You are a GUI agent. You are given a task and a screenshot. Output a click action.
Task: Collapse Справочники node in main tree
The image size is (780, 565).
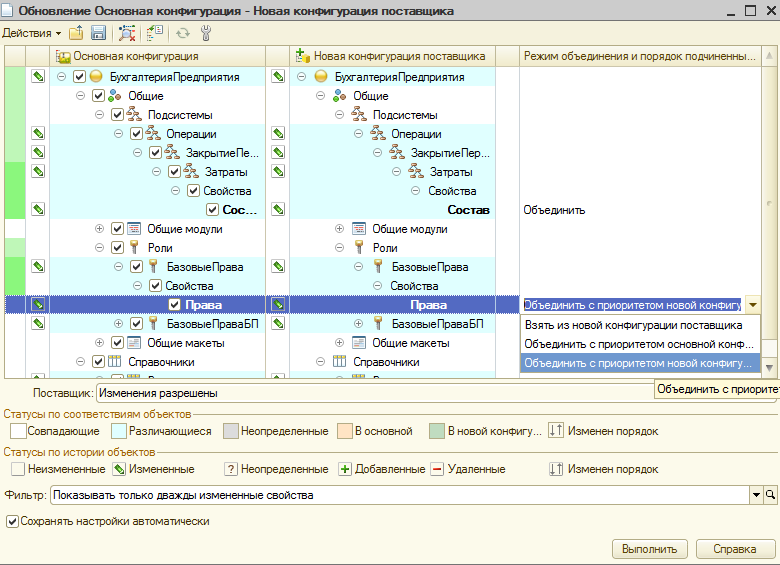(81, 362)
